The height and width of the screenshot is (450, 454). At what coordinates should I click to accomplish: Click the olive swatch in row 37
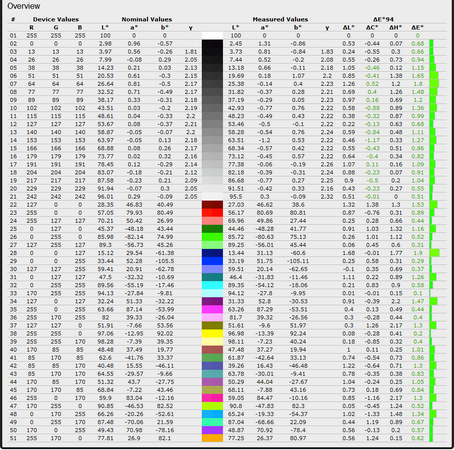click(212, 325)
